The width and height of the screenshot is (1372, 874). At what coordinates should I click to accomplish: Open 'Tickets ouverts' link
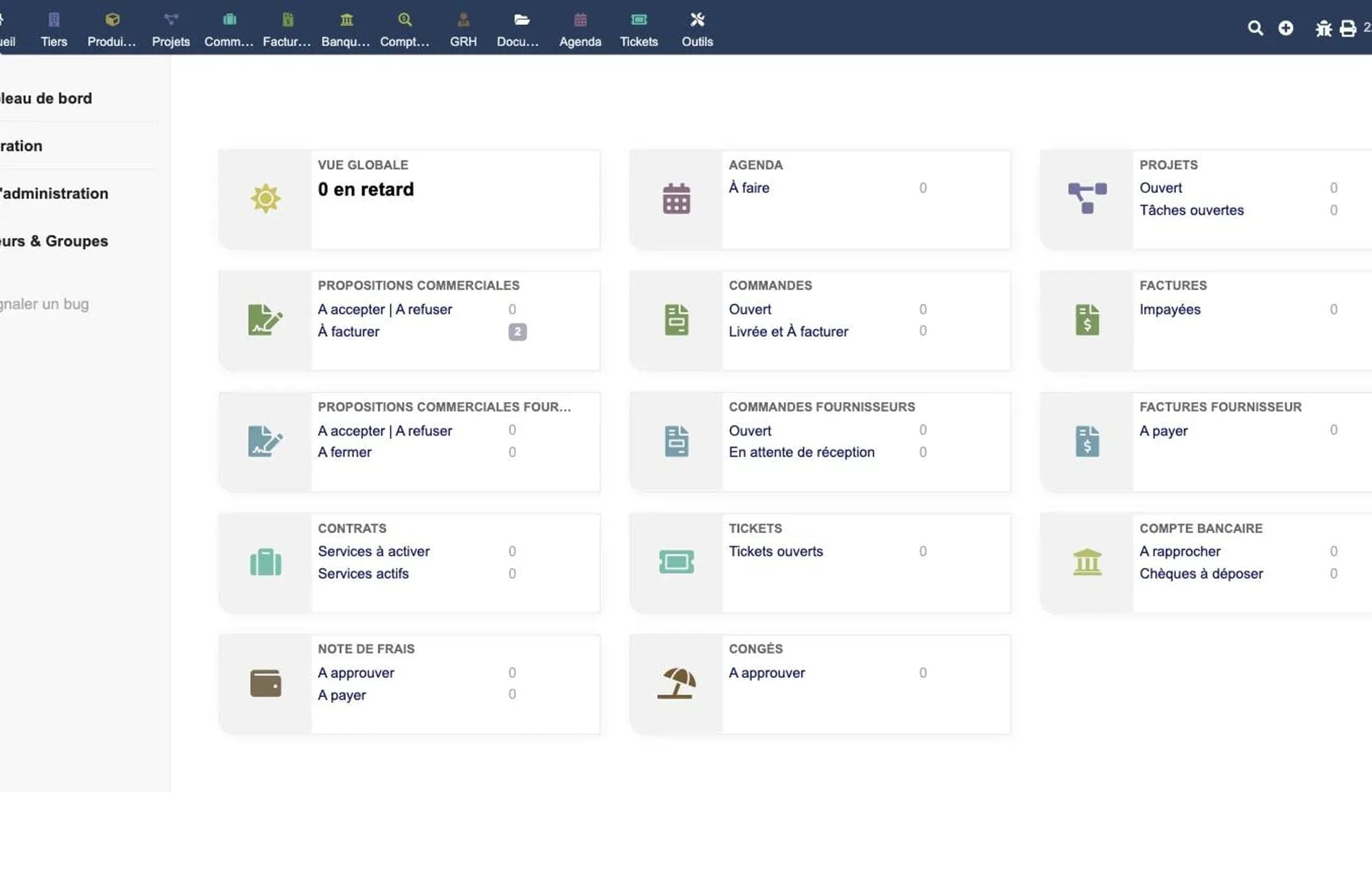(x=775, y=552)
